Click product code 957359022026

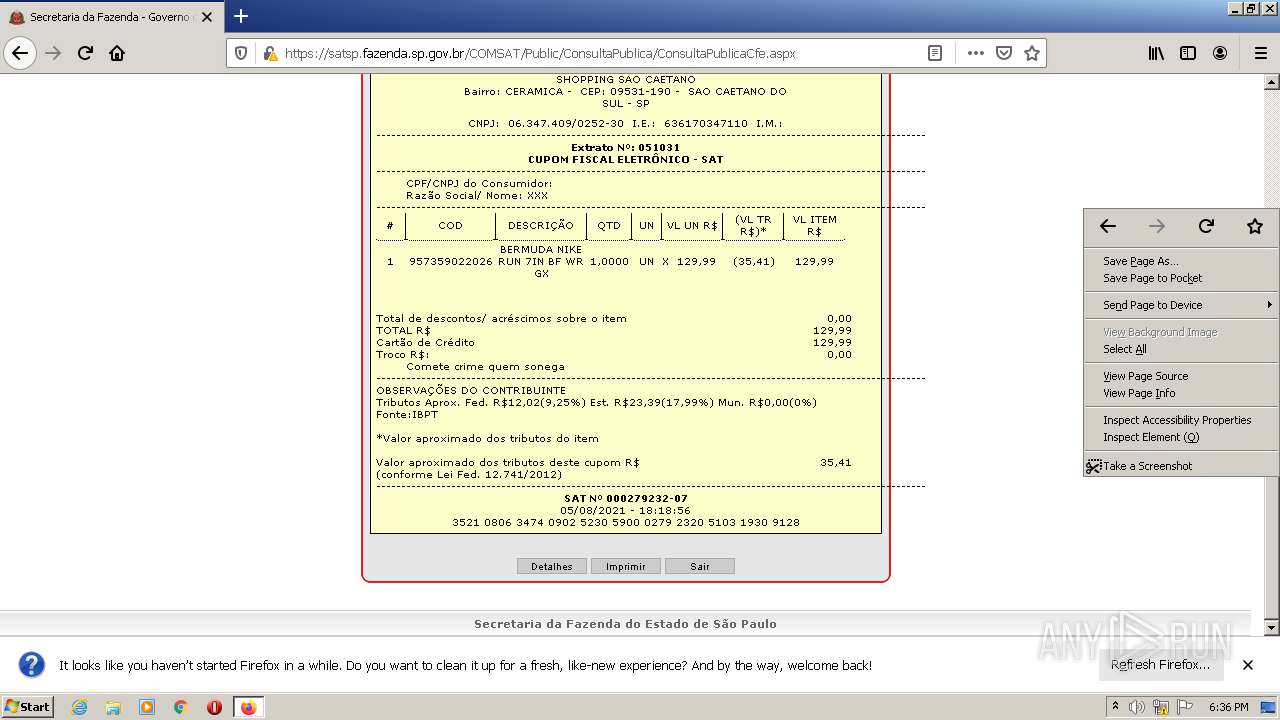click(451, 261)
